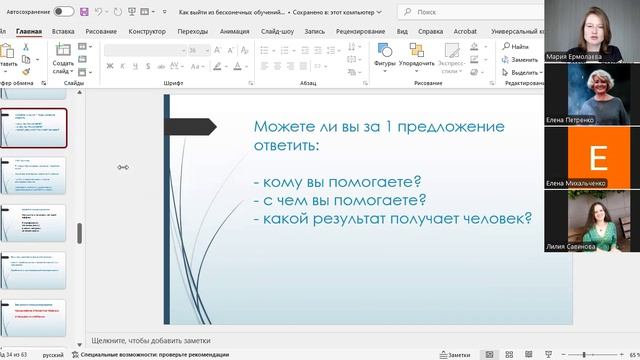
Task: Toggle italic К formatting
Action: 122,66
